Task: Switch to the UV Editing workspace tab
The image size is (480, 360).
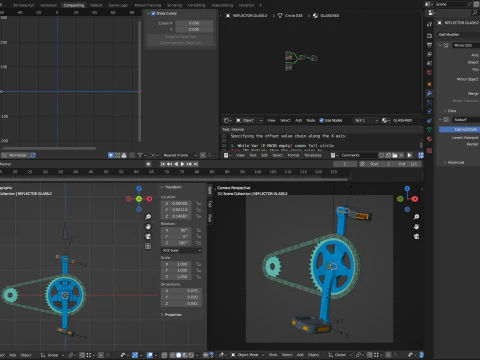Action: click(x=197, y=5)
